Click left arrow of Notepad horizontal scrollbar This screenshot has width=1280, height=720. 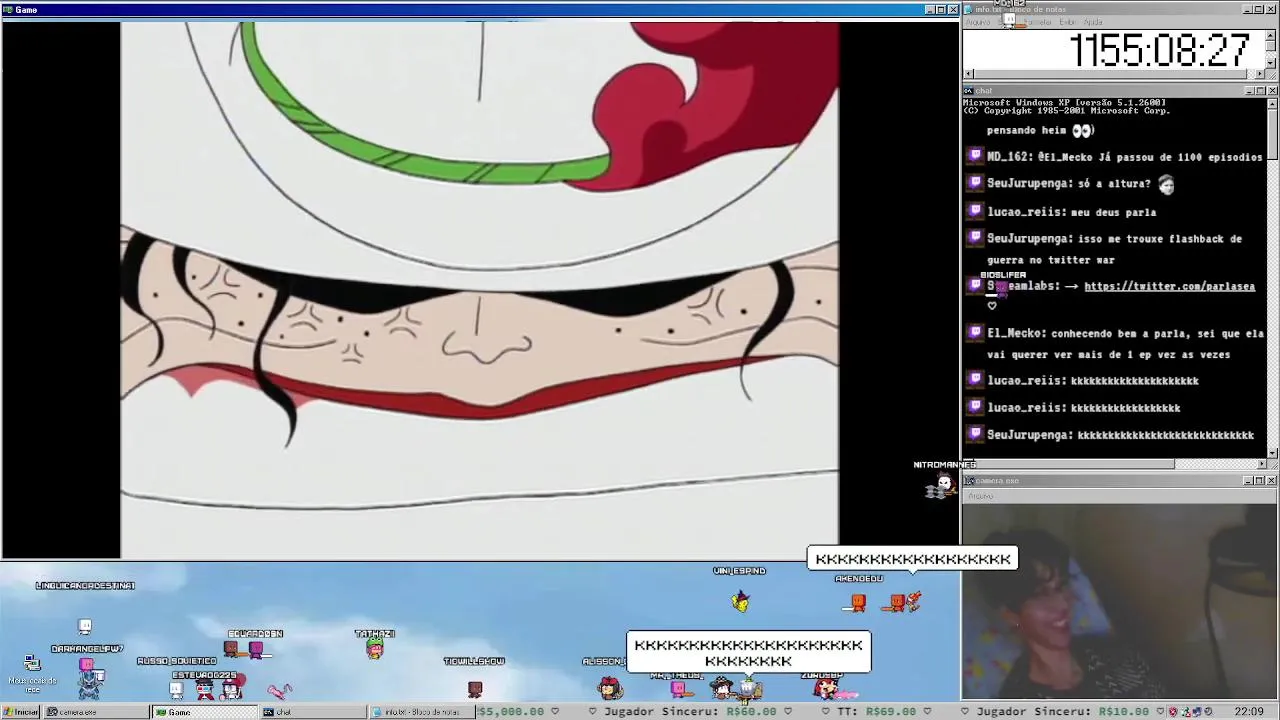968,74
